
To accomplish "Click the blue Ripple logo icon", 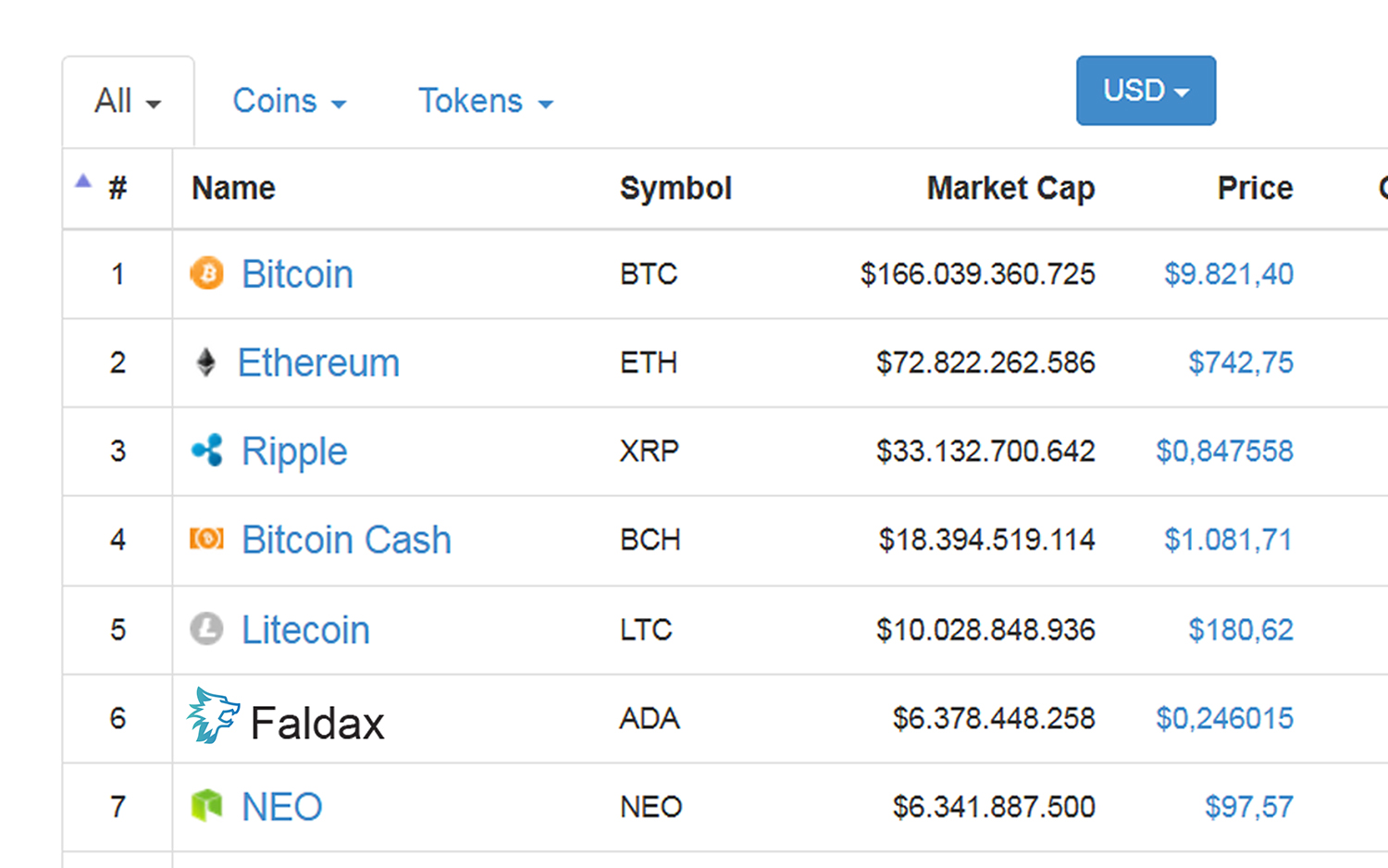I will pyautogui.click(x=207, y=451).
